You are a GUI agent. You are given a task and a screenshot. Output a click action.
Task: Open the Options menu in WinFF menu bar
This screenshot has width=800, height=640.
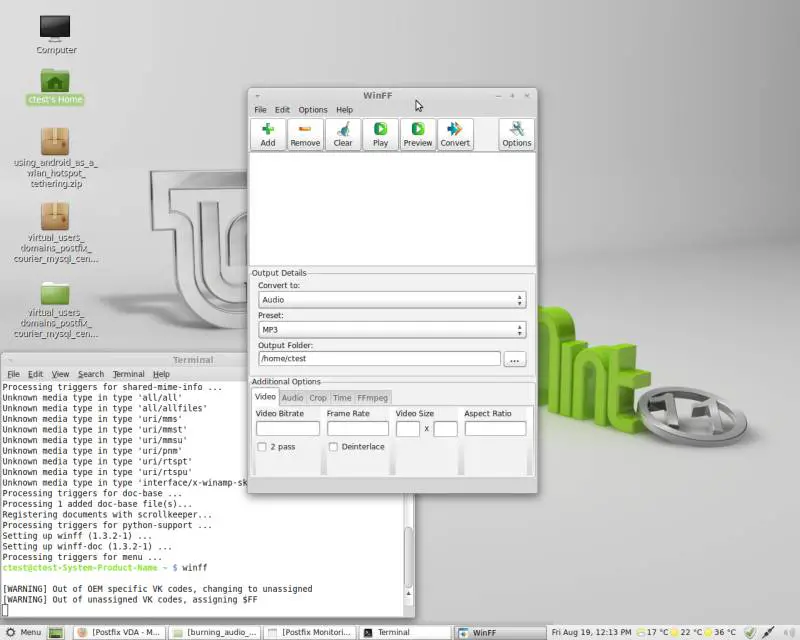tap(313, 110)
